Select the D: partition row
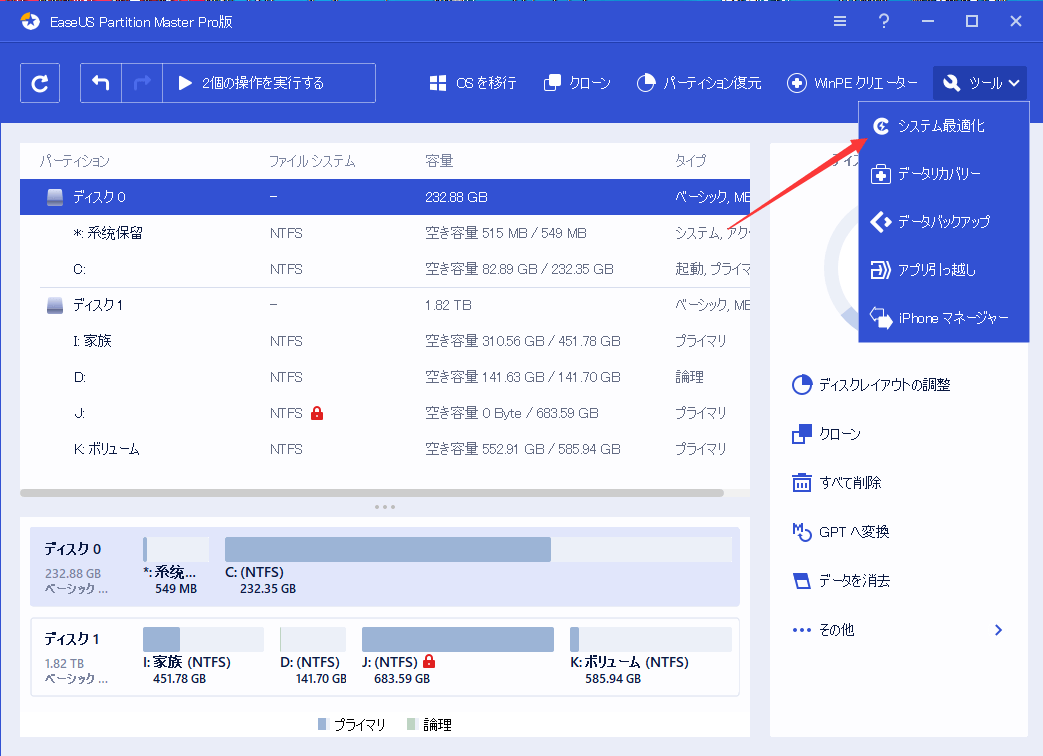1043x756 pixels. point(385,377)
